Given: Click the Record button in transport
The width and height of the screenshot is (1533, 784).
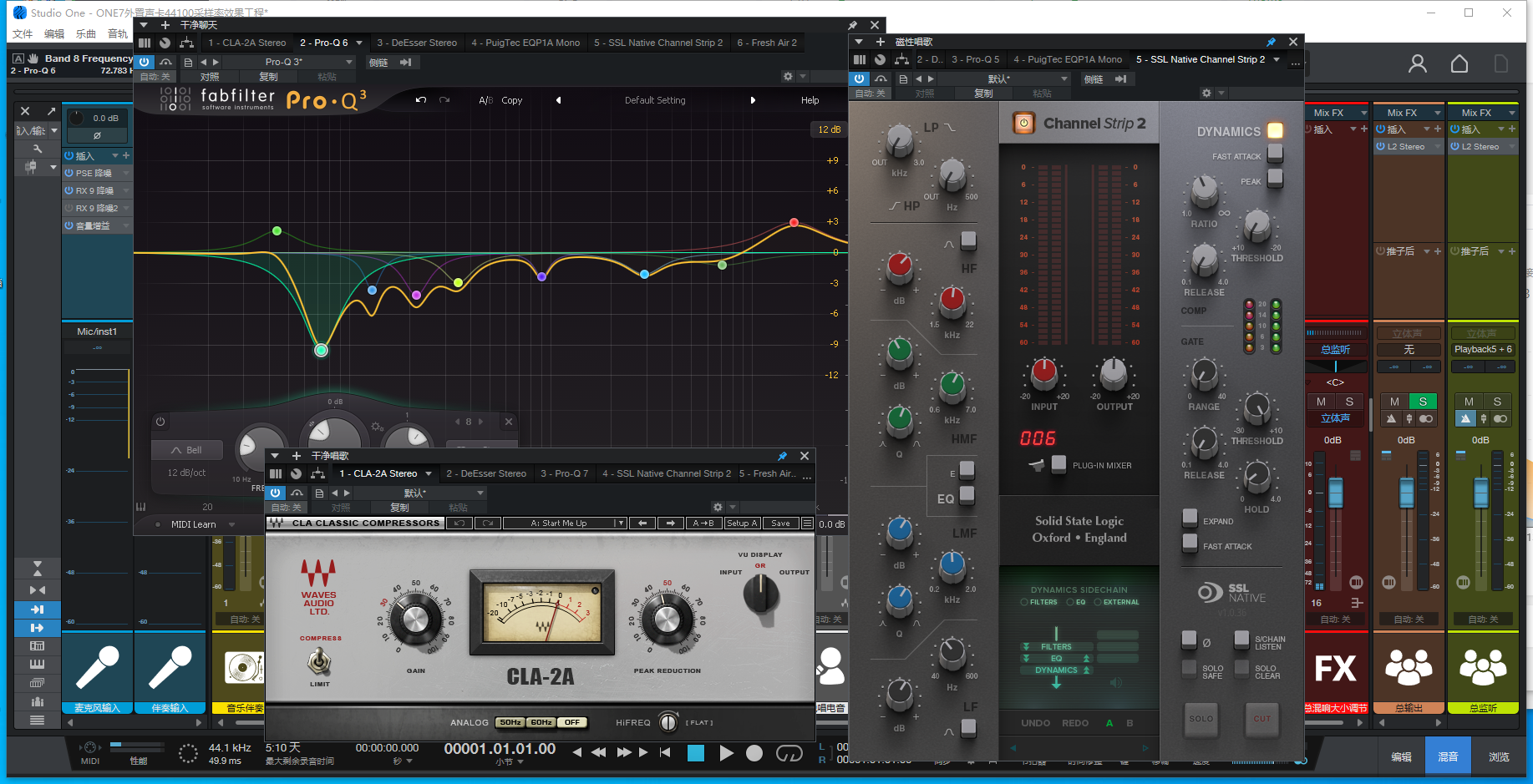Looking at the screenshot, I should [x=754, y=753].
